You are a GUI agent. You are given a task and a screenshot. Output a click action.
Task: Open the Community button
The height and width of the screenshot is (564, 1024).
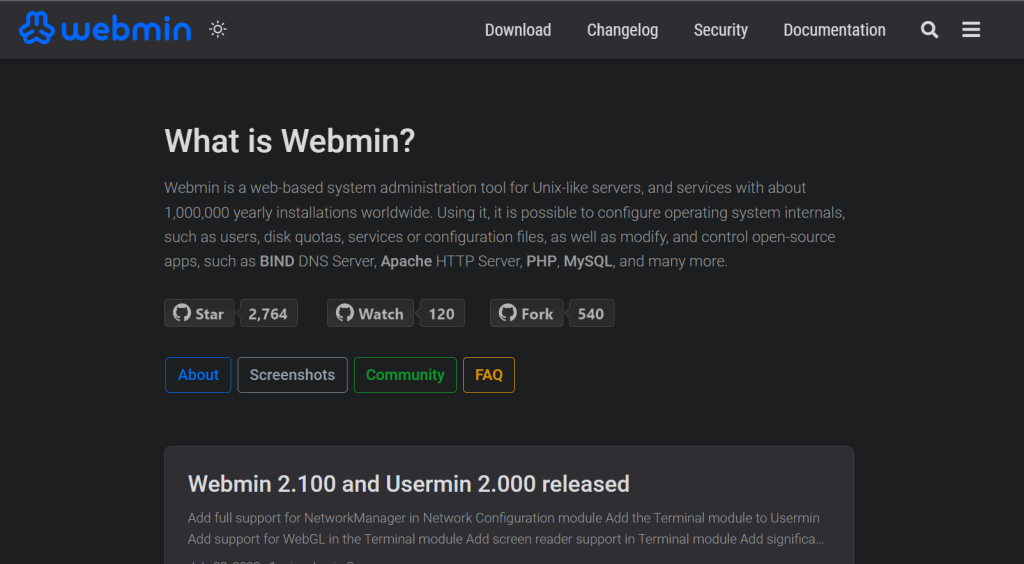pos(405,375)
